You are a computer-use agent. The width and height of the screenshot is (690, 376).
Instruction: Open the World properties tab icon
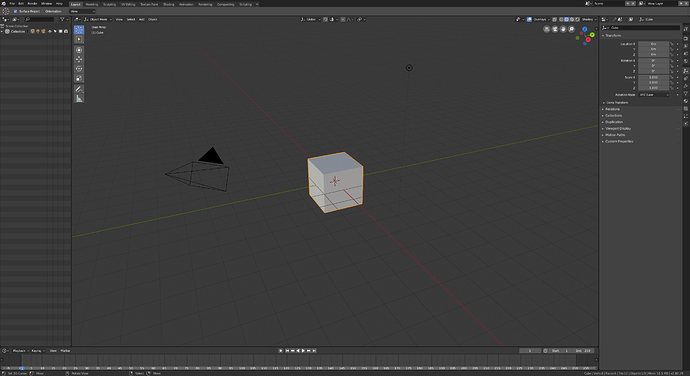click(686, 61)
